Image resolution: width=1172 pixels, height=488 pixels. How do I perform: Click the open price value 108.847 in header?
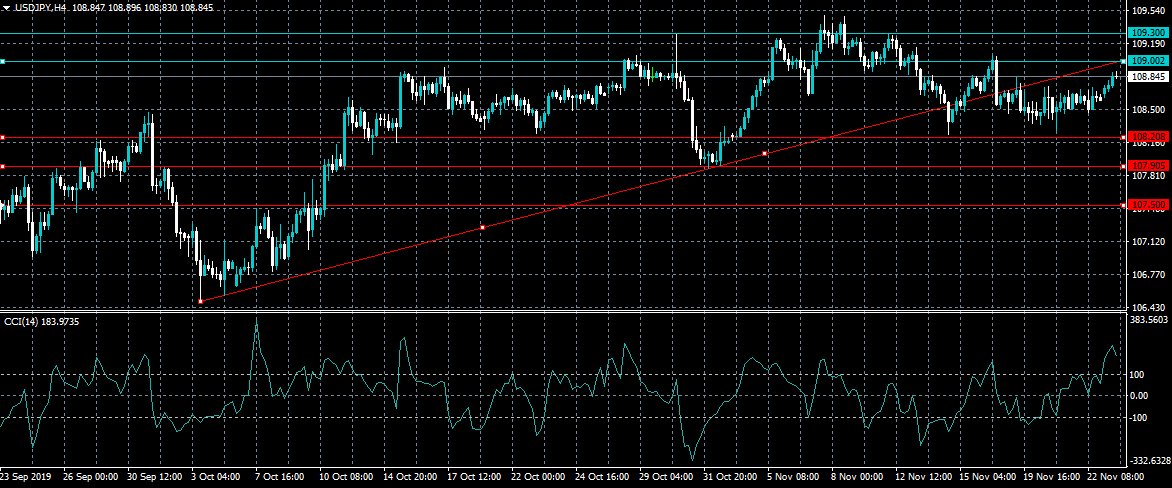tap(90, 5)
